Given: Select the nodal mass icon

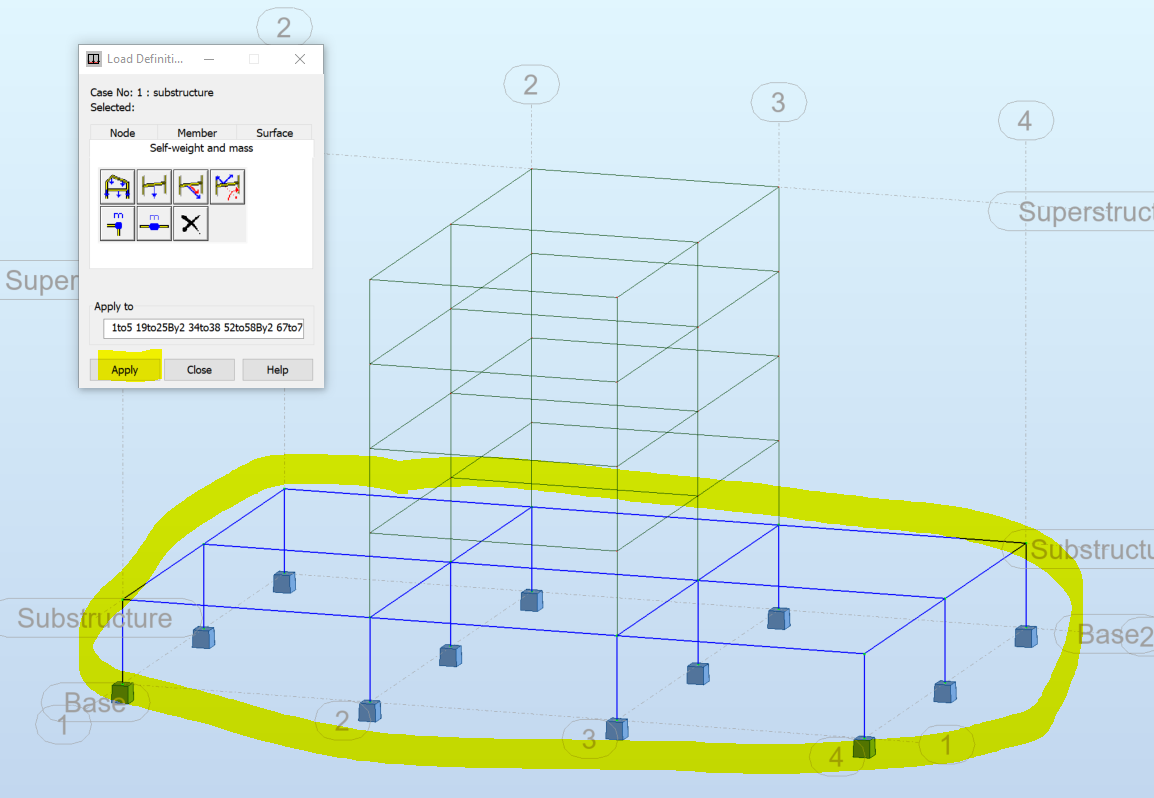Looking at the screenshot, I should click(x=117, y=224).
